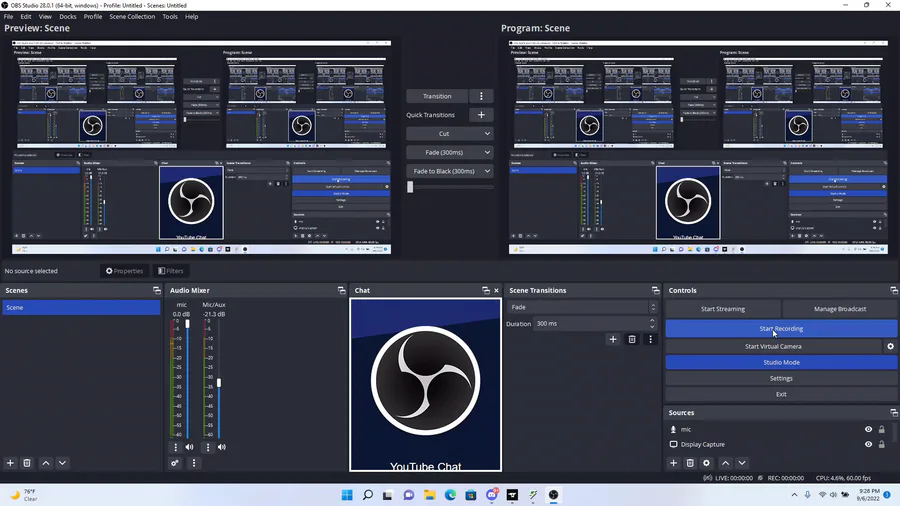Screen dimensions: 900x506
Task: Open Manage Broadcast
Action: [x=840, y=309]
